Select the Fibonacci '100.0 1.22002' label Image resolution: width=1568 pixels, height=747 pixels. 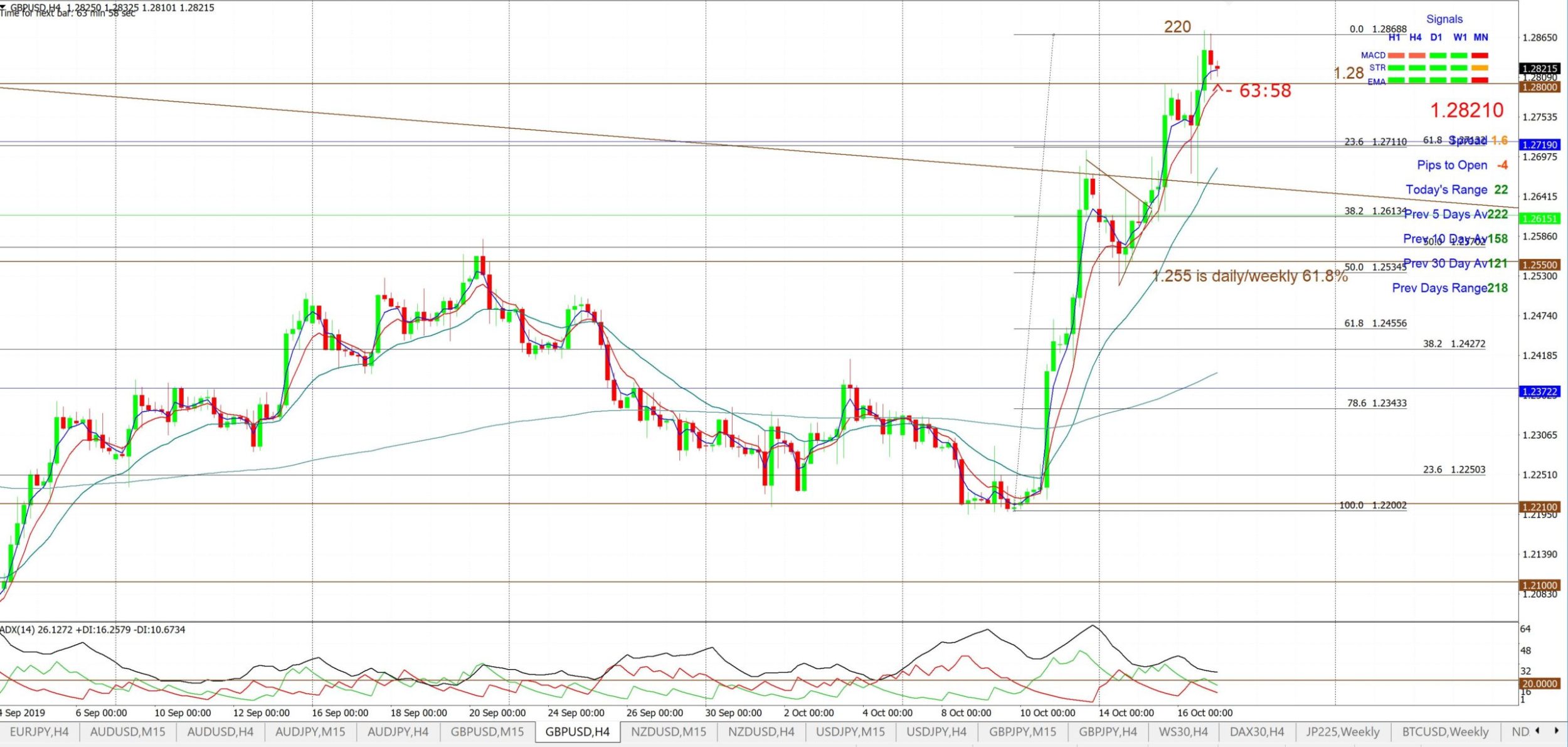(1373, 505)
